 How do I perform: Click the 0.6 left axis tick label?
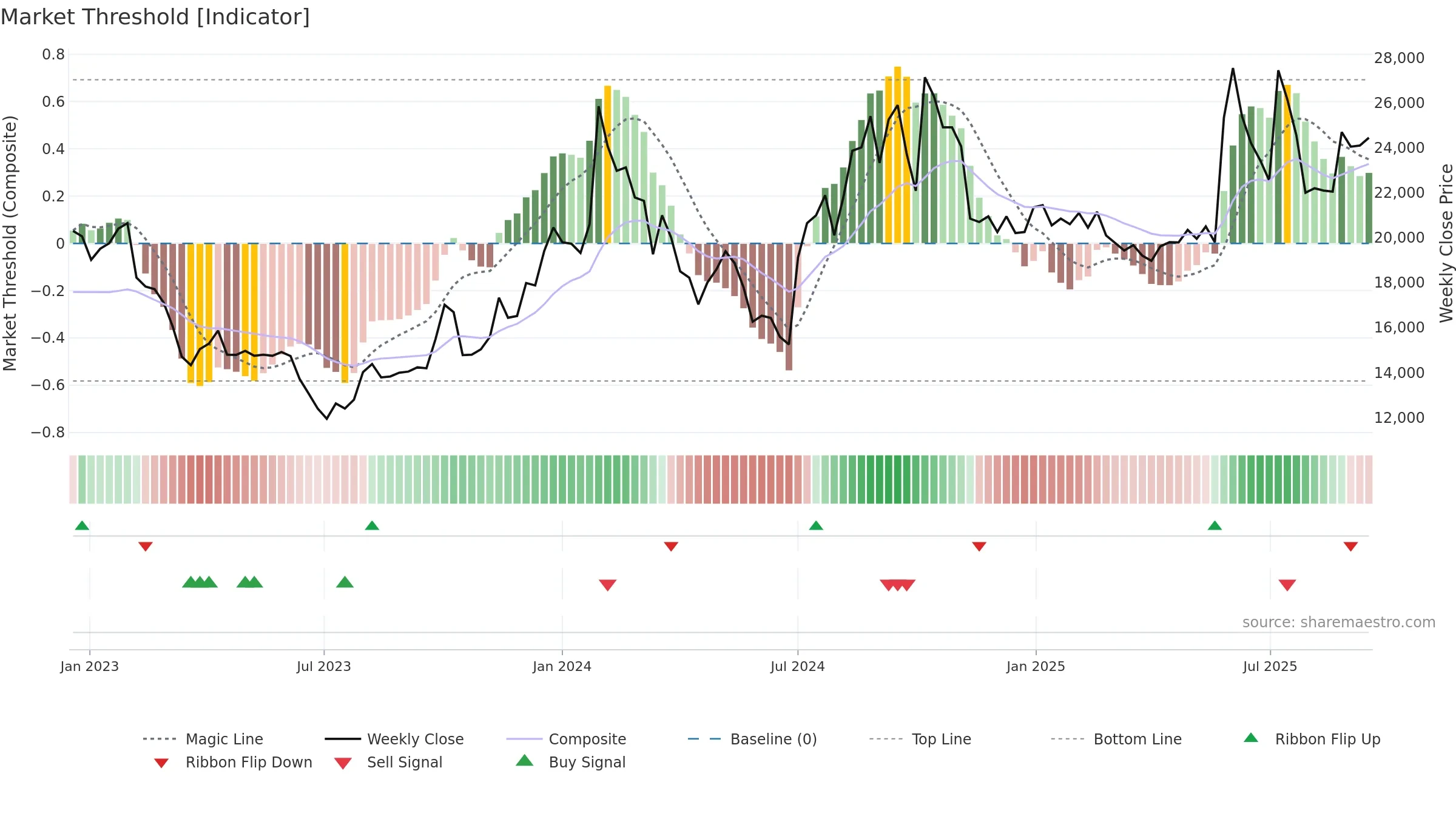click(53, 102)
